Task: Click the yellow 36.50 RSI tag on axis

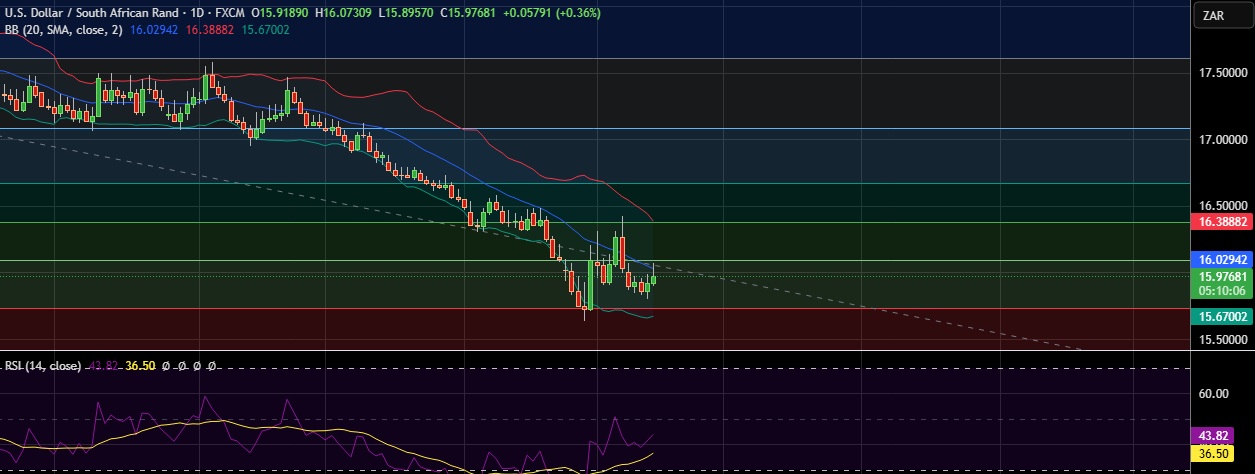Action: click(x=1213, y=454)
